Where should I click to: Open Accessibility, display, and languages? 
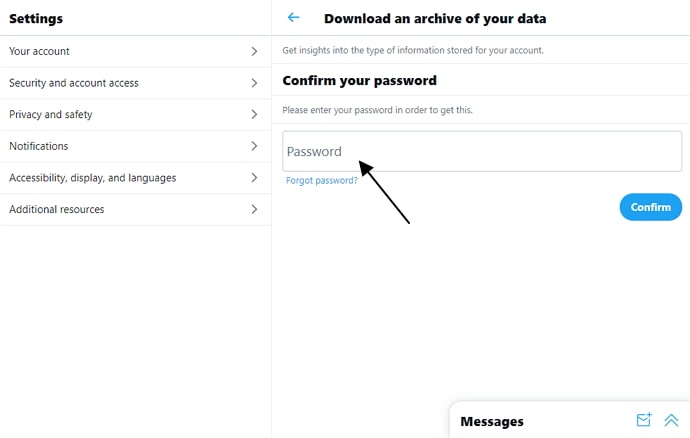point(92,178)
